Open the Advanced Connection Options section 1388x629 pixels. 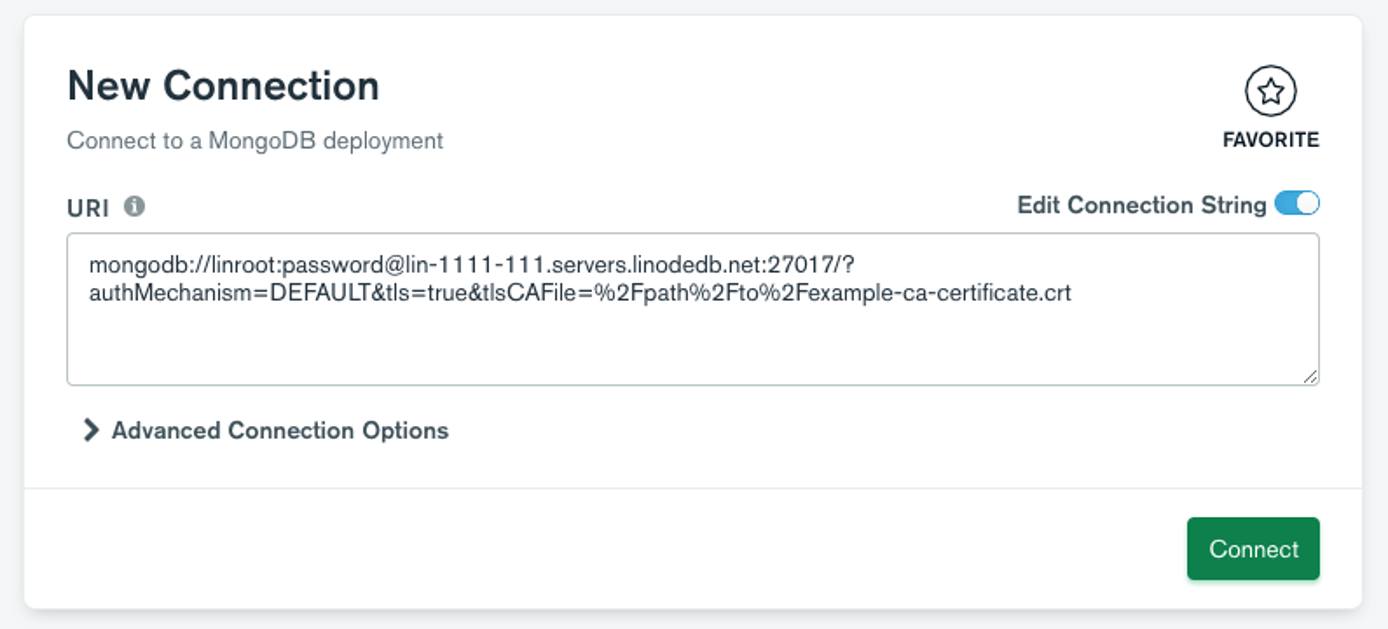tap(281, 430)
